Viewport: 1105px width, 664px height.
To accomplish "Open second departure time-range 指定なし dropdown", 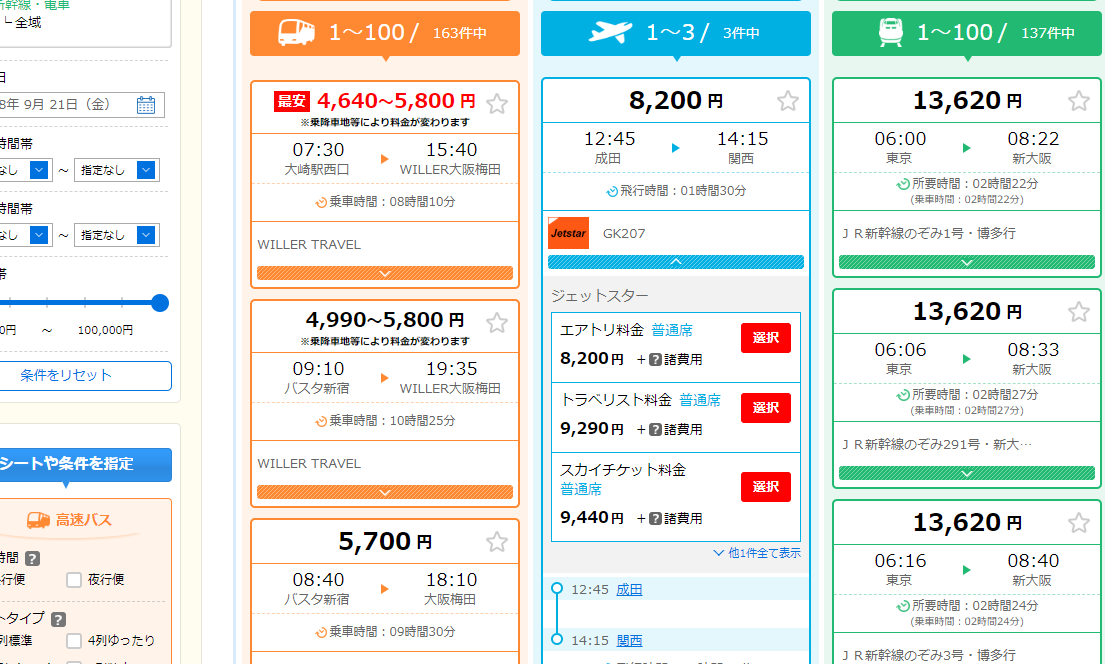I will click(x=116, y=170).
